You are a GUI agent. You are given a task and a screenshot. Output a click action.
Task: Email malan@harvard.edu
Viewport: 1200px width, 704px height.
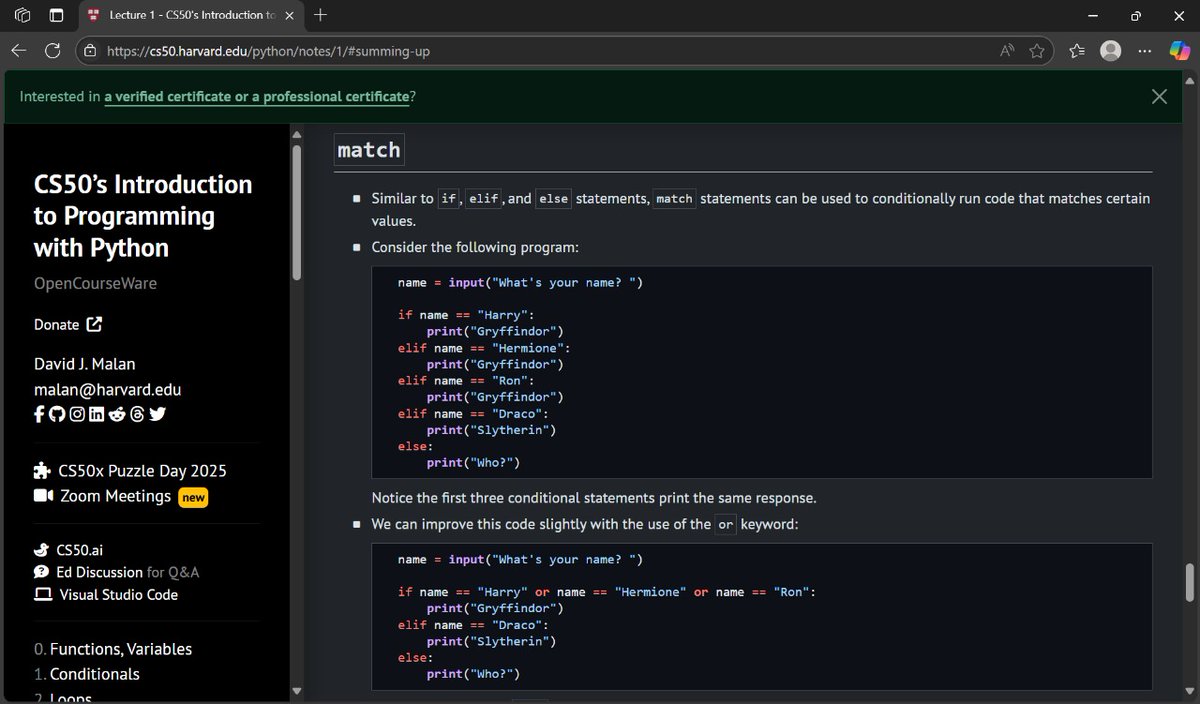[x=108, y=390]
